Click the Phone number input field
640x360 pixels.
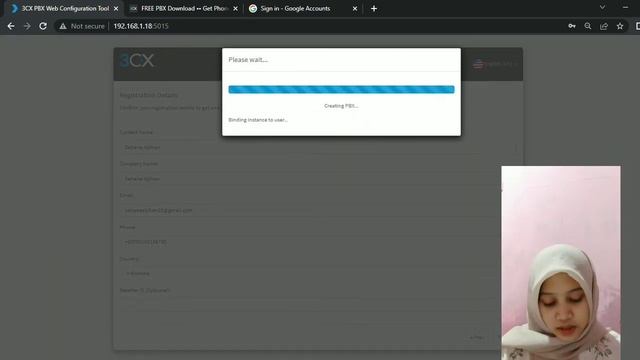(x=318, y=242)
